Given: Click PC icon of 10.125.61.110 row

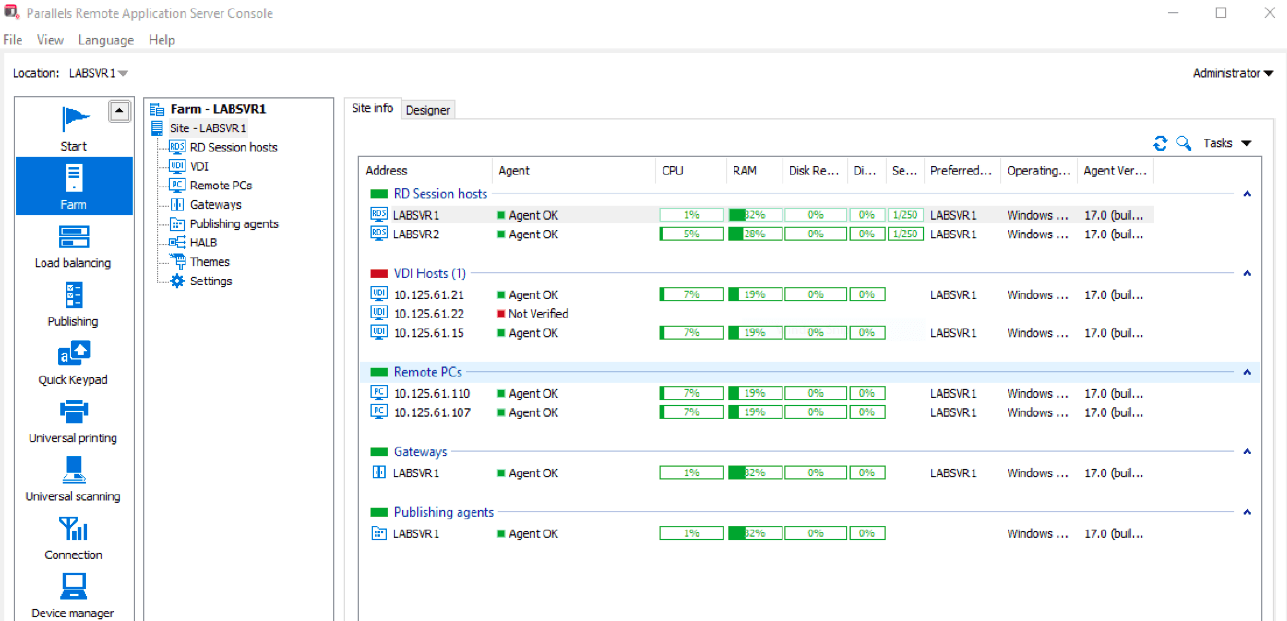Looking at the screenshot, I should (x=379, y=393).
